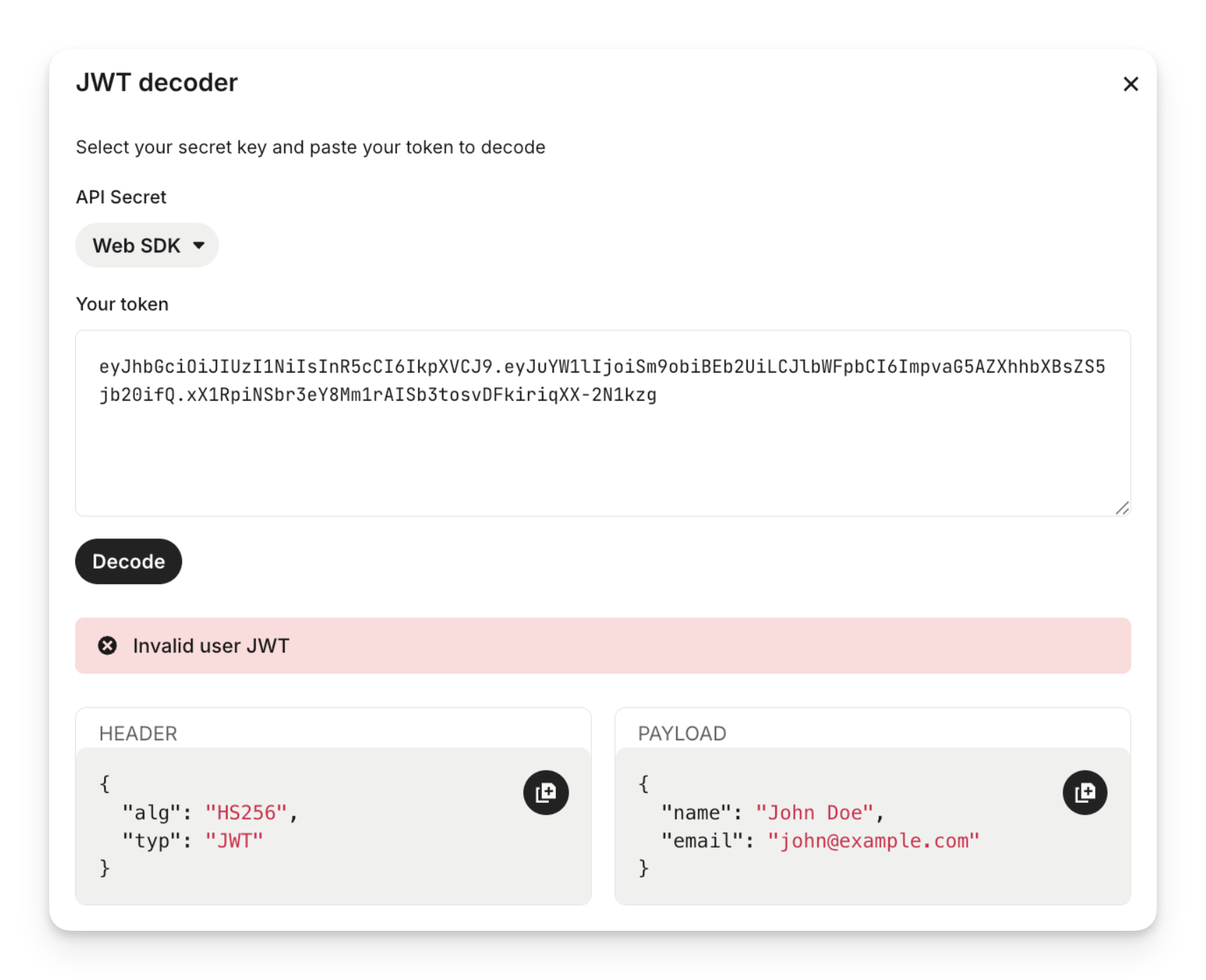Click the "john@example.com" email value

(x=873, y=841)
